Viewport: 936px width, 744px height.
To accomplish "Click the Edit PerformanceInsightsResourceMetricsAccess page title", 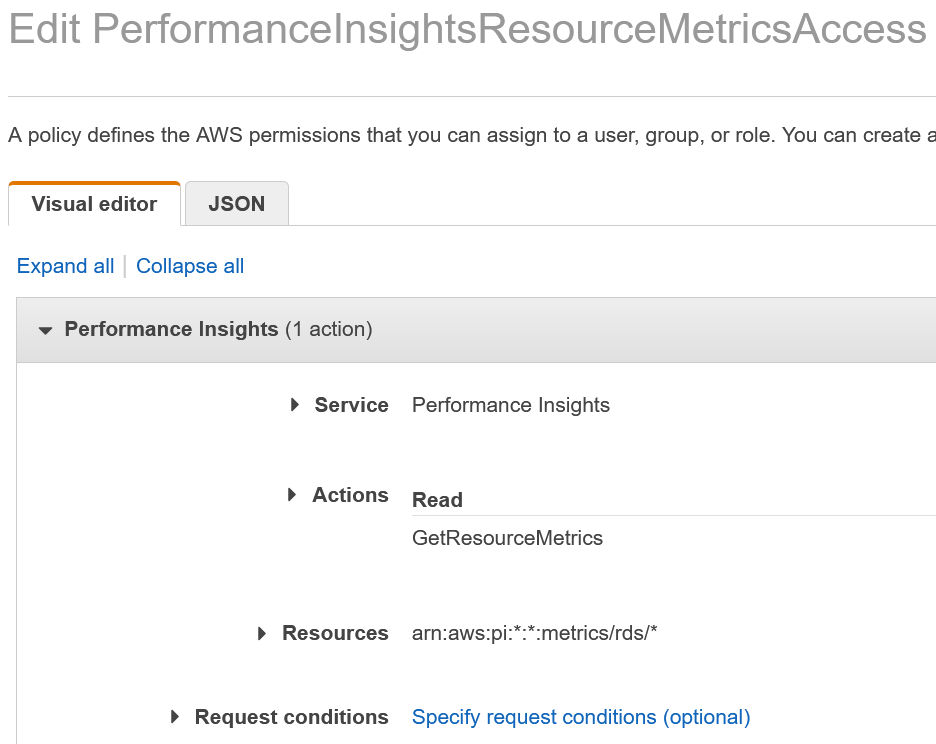I will click(467, 30).
